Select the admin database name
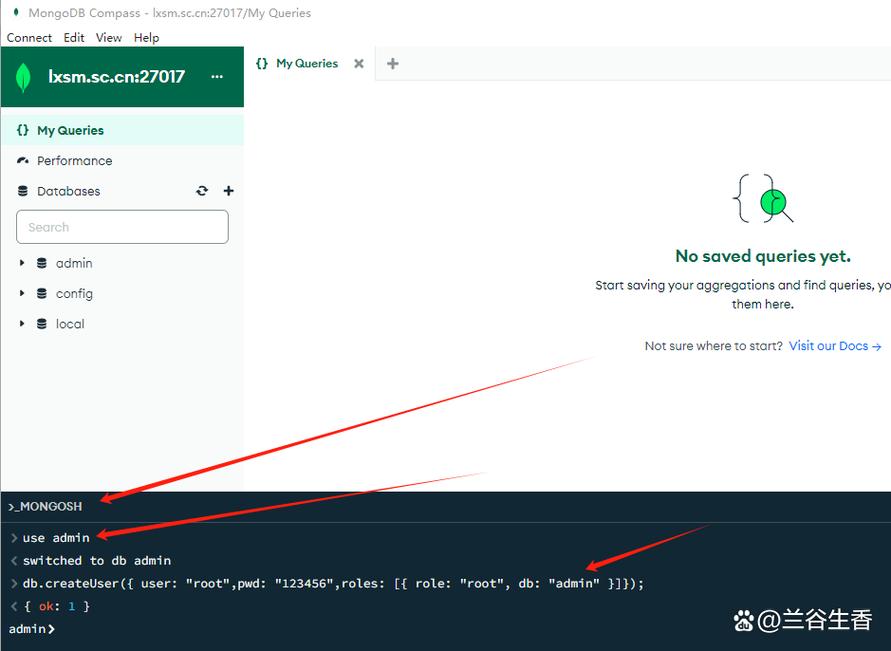This screenshot has width=891, height=651. (x=74, y=263)
